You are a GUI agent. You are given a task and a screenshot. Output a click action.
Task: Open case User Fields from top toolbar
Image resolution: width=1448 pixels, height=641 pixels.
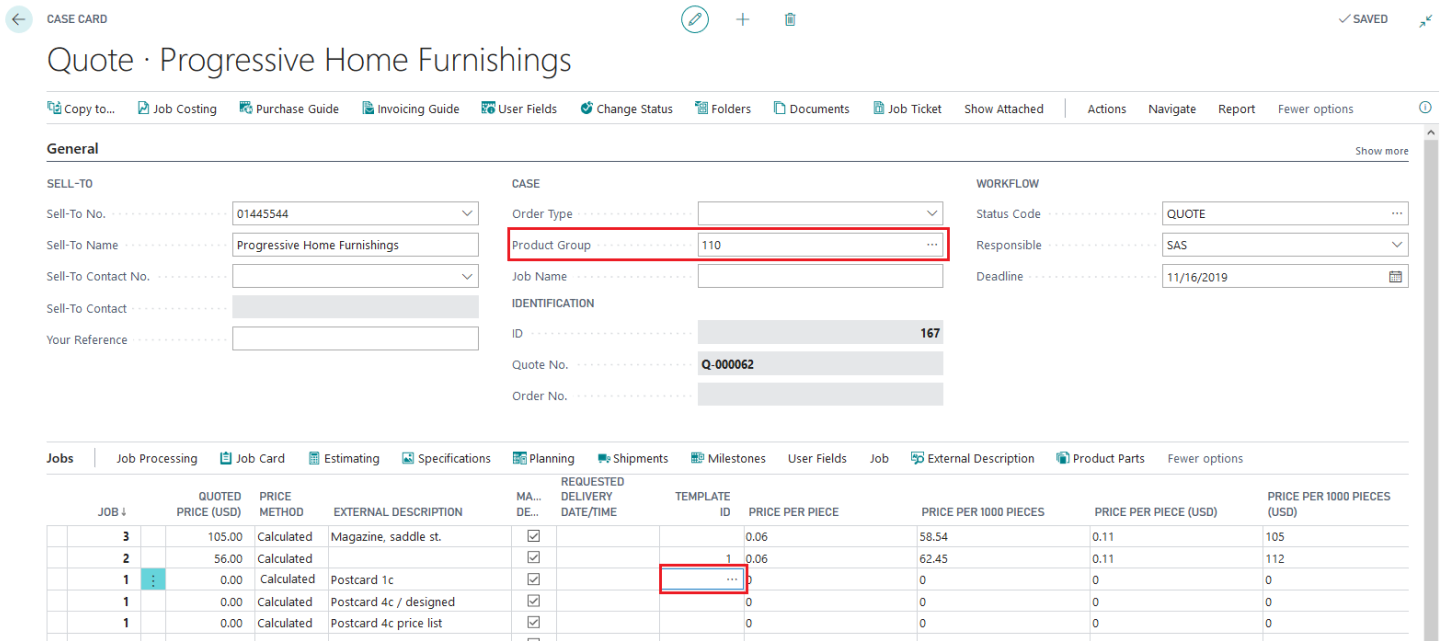click(x=519, y=109)
